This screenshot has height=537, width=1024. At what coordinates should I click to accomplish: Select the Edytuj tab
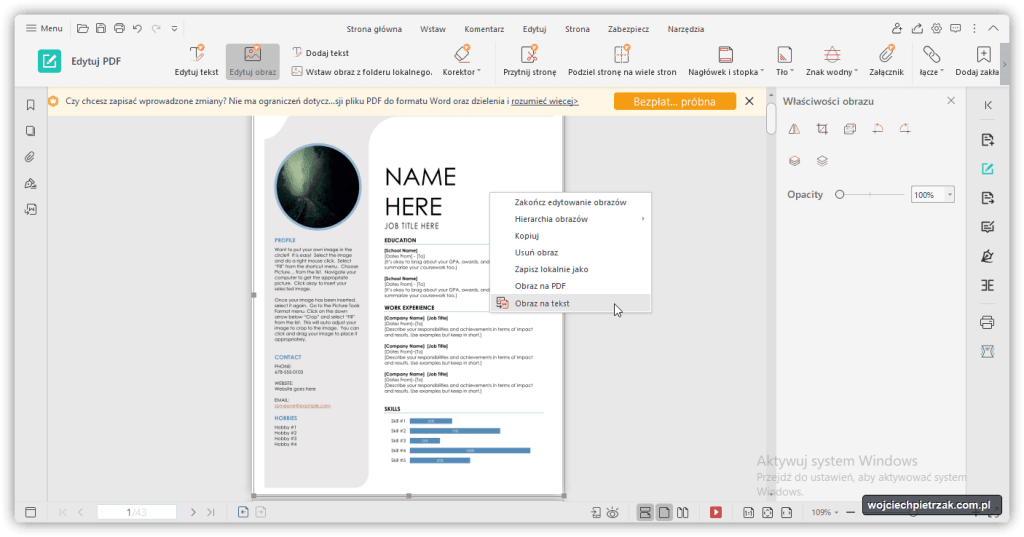coord(534,29)
